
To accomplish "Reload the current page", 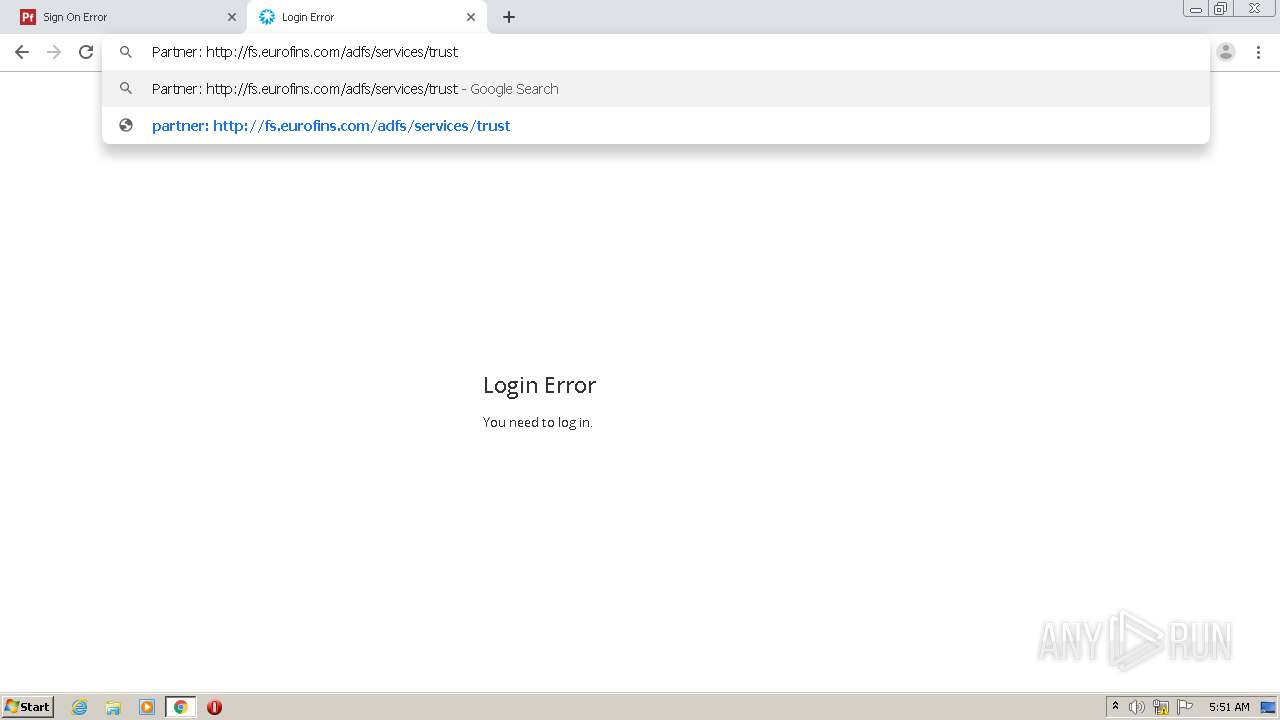I will (86, 52).
